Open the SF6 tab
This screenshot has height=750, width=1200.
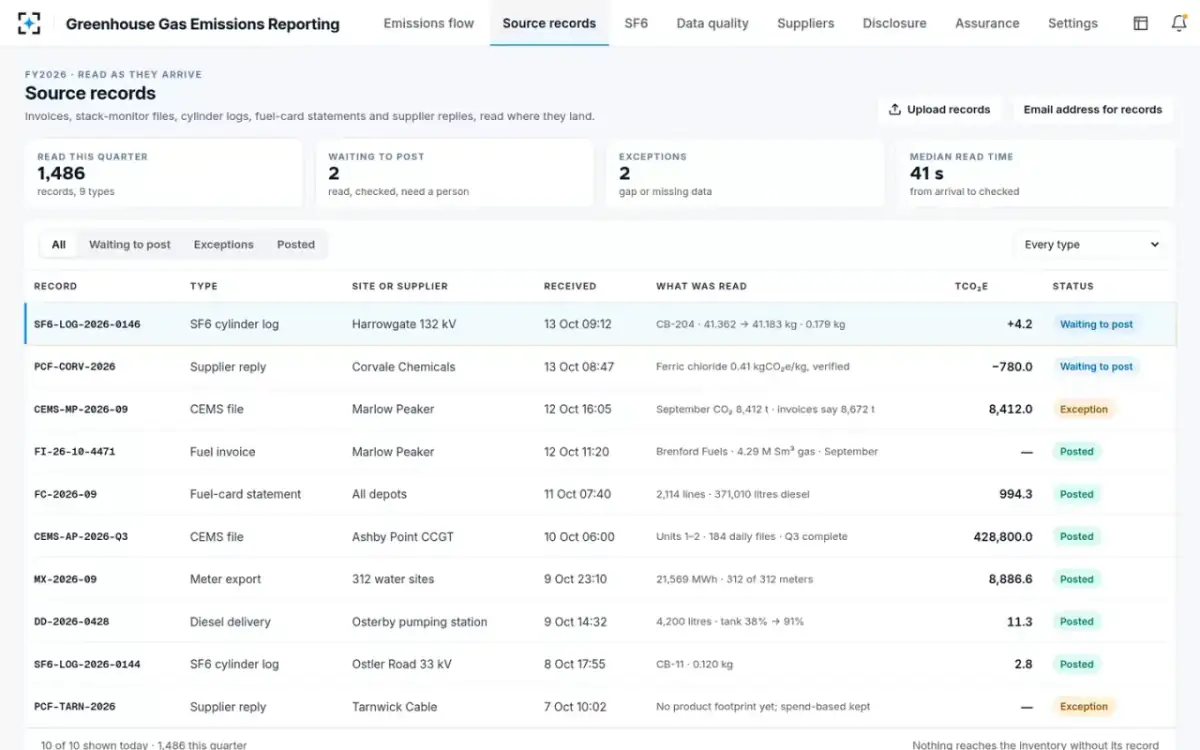click(x=636, y=23)
